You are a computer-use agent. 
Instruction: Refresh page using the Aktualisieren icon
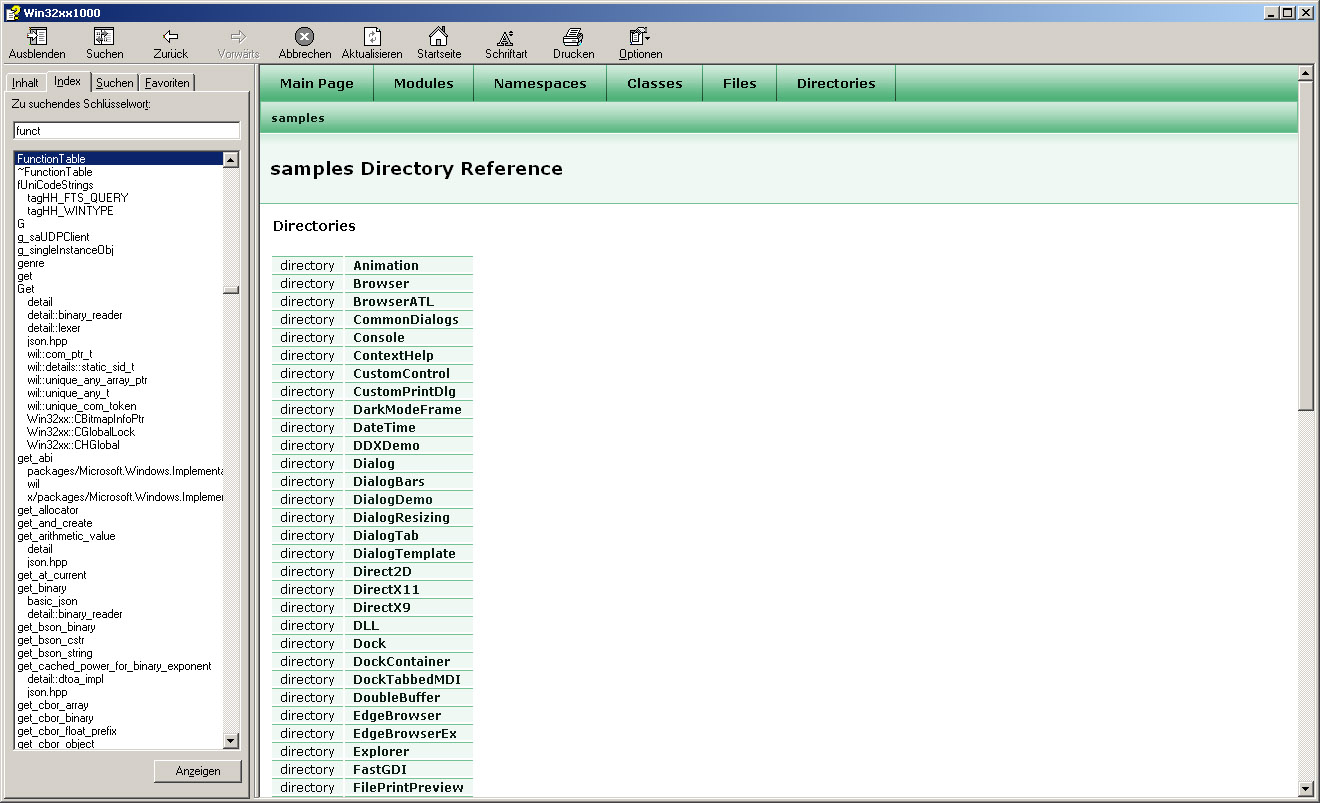[371, 37]
